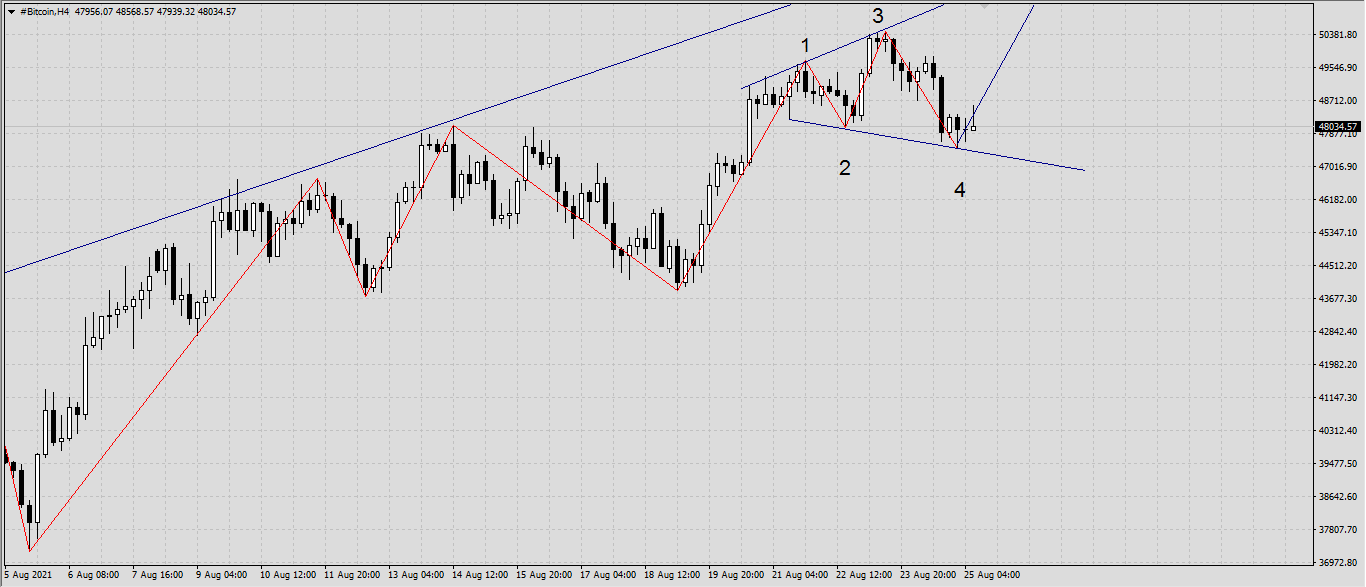Click the 44512.20 level on price axis
1366x587 pixels.
pos(1336,266)
